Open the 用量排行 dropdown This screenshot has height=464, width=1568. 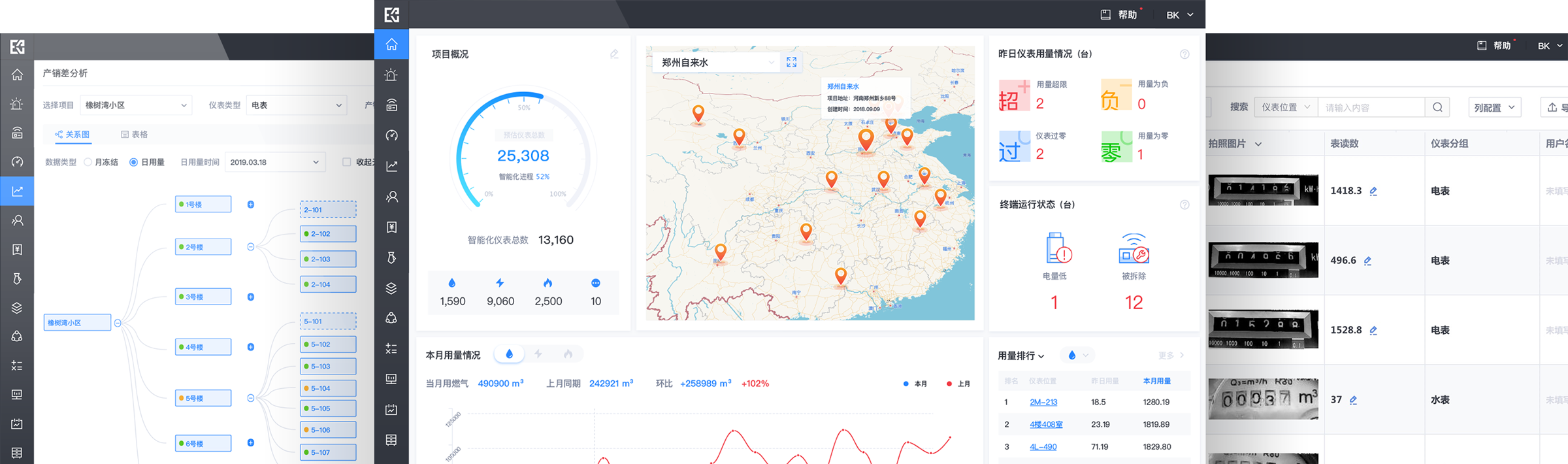1021,356
